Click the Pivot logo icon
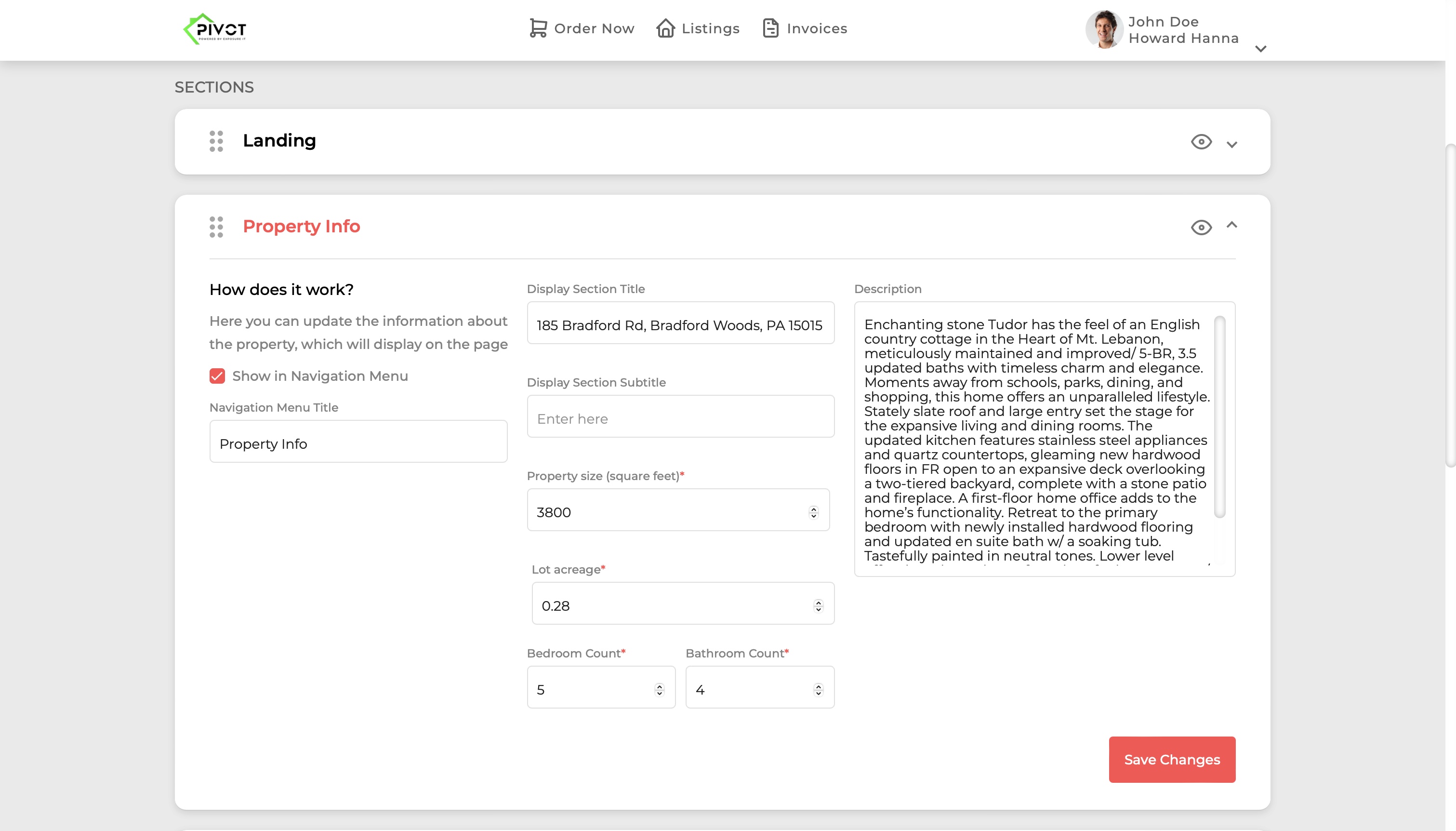This screenshot has height=831, width=1456. point(215,28)
